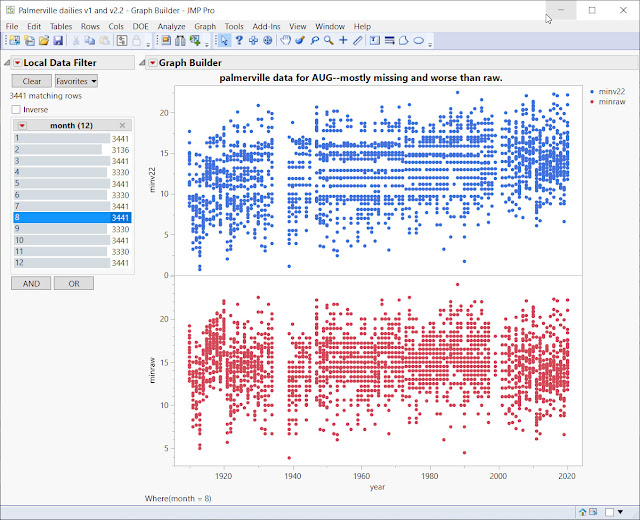
Task: Click the home window icon in status bar
Action: click(x=583, y=512)
